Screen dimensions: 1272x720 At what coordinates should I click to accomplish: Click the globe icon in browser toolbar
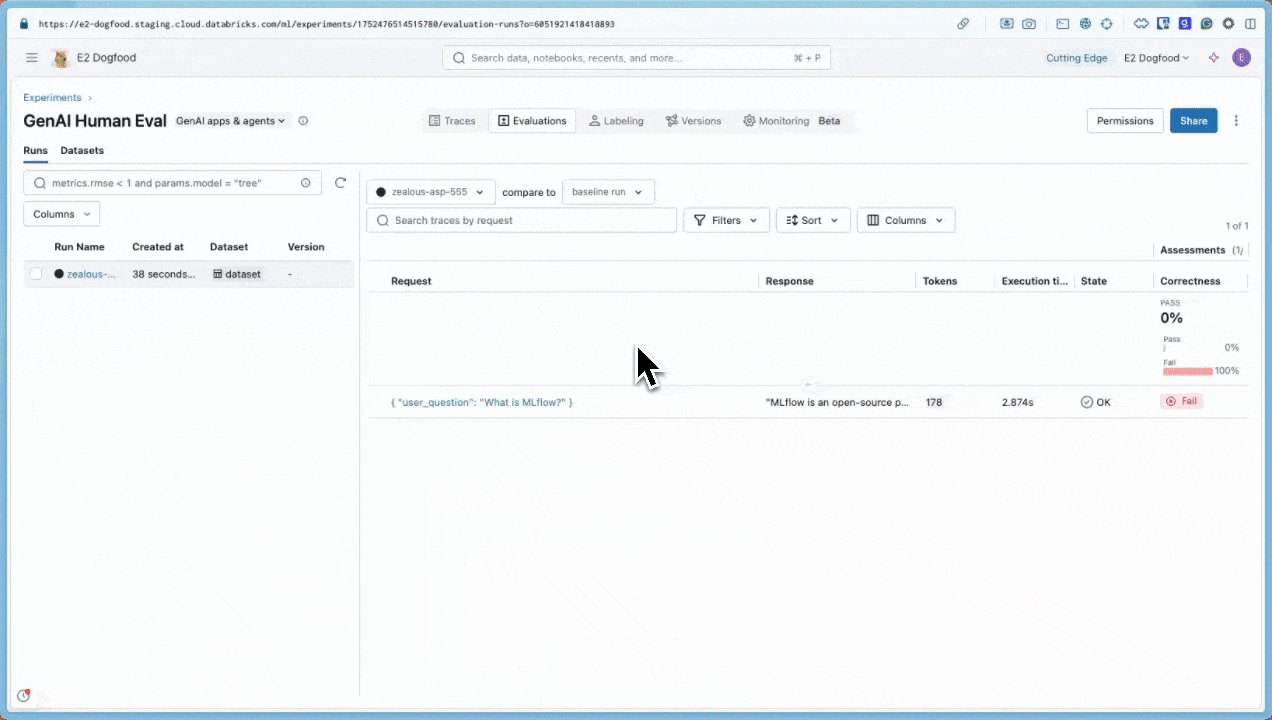(1085, 23)
